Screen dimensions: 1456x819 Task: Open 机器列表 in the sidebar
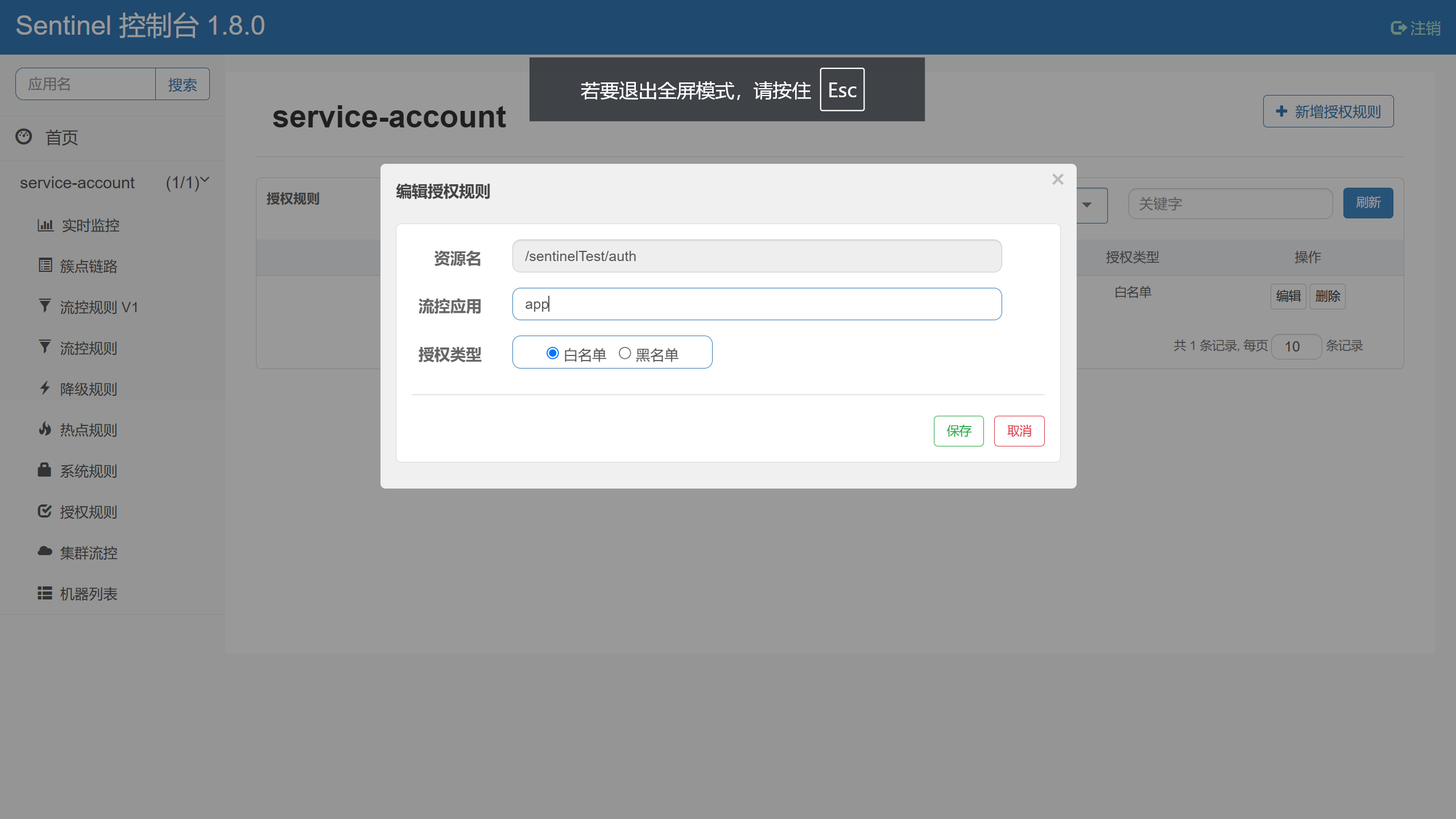(88, 594)
